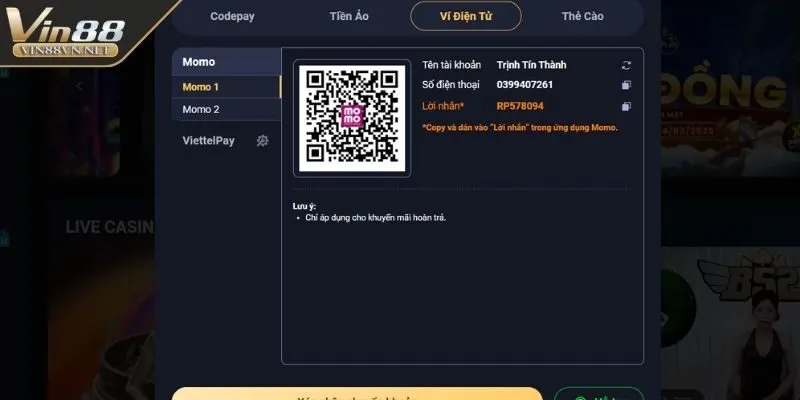Open the ViettelPay maintenance gear icon
Image resolution: width=800 pixels, height=400 pixels.
pyautogui.click(x=262, y=141)
